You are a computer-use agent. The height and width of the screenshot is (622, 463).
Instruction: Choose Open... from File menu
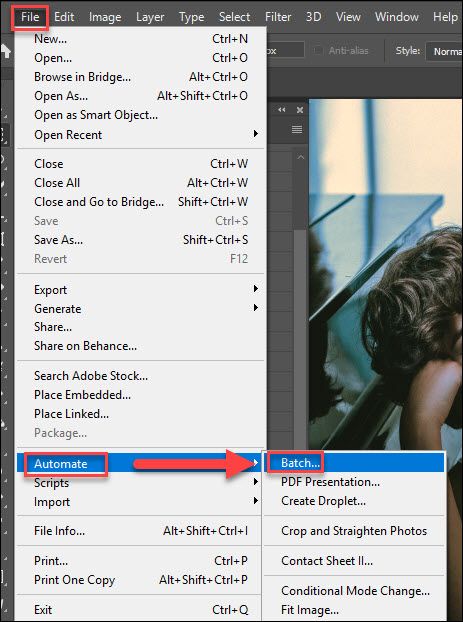click(x=140, y=58)
